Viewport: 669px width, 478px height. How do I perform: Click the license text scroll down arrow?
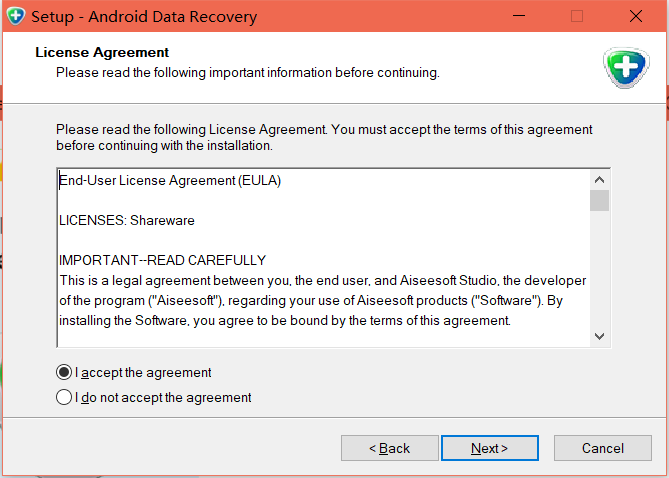coord(599,336)
